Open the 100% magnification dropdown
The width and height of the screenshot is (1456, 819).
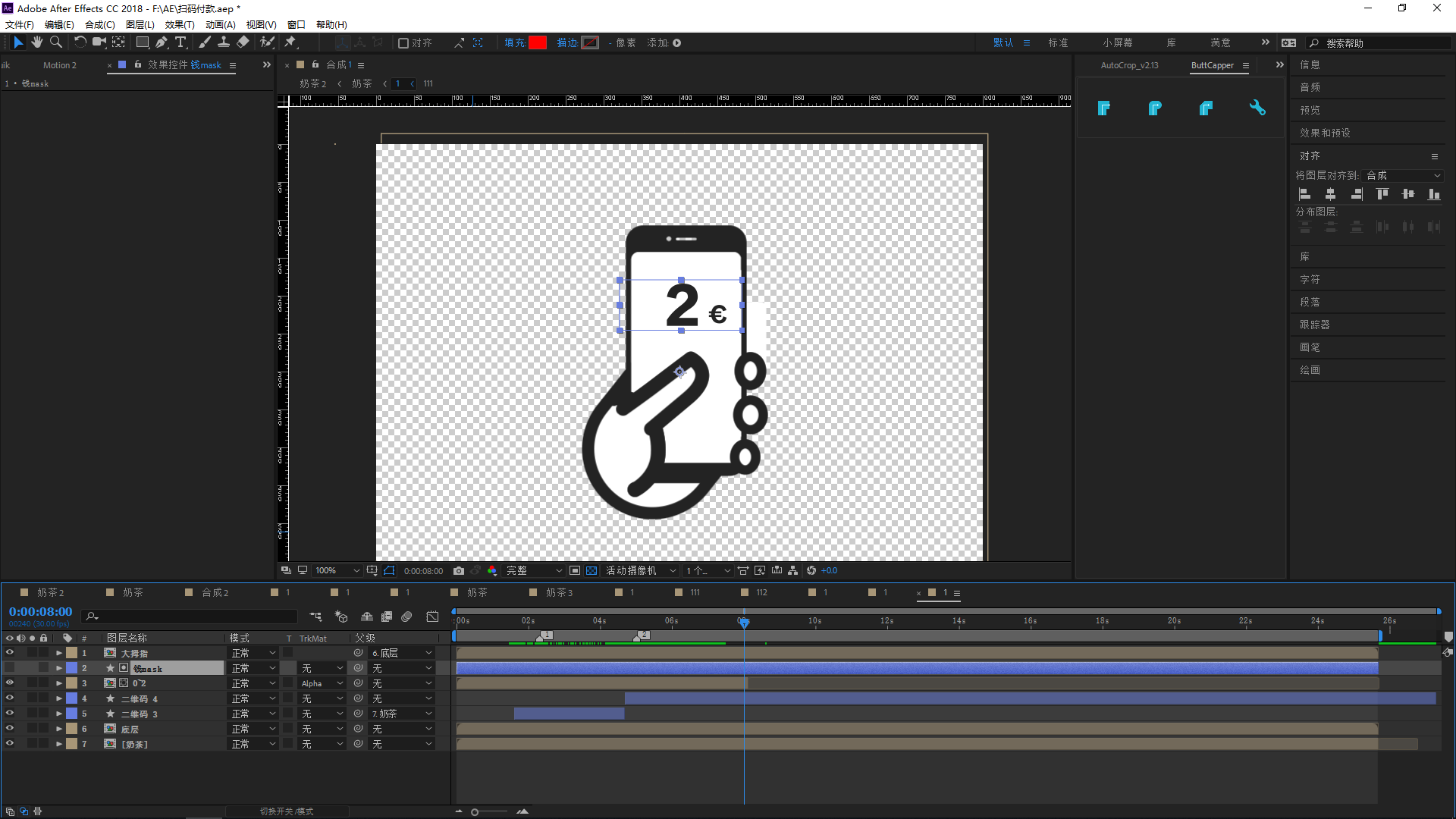coord(337,571)
